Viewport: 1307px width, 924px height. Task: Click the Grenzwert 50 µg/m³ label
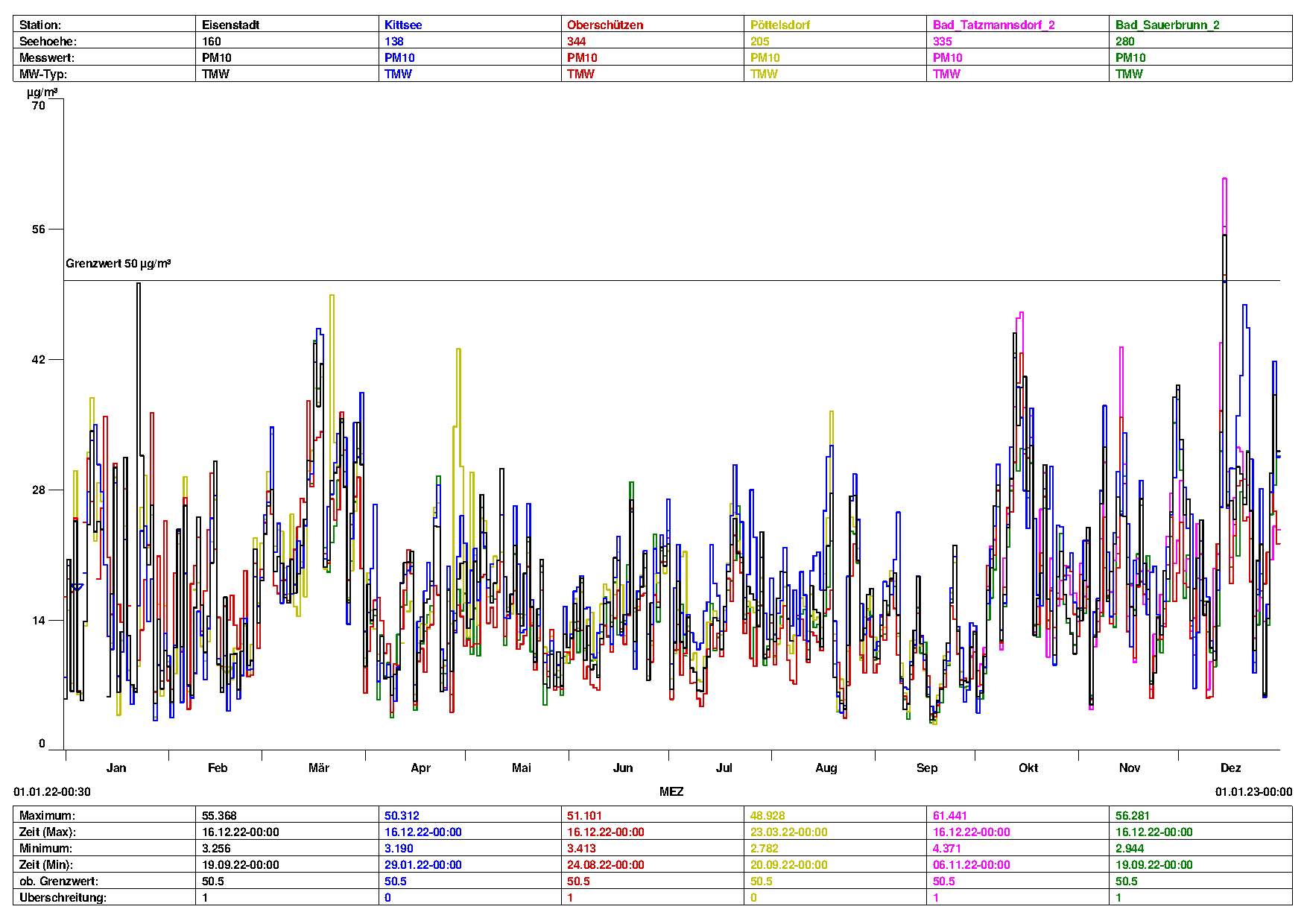click(118, 263)
